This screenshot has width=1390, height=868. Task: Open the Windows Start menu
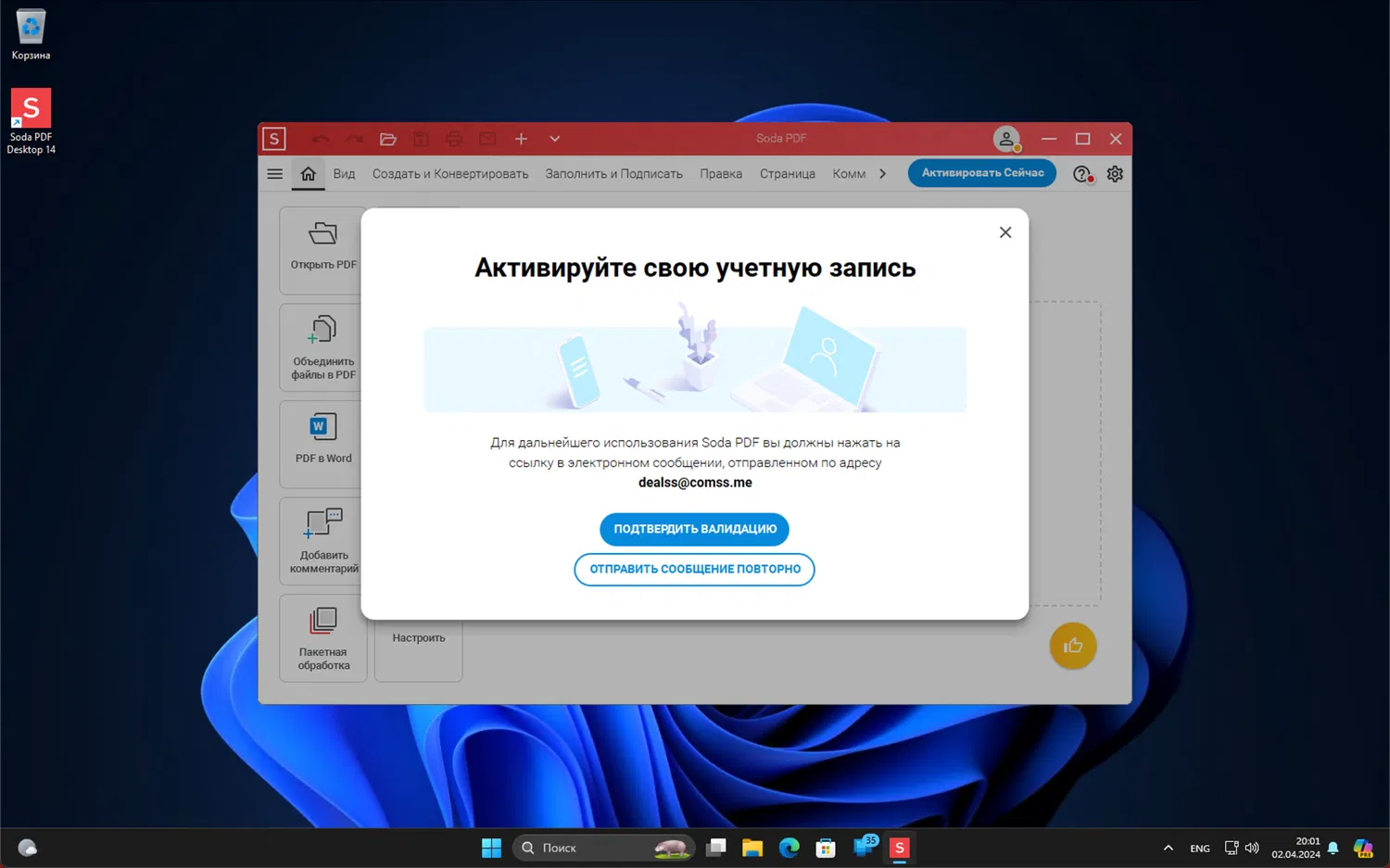[491, 848]
